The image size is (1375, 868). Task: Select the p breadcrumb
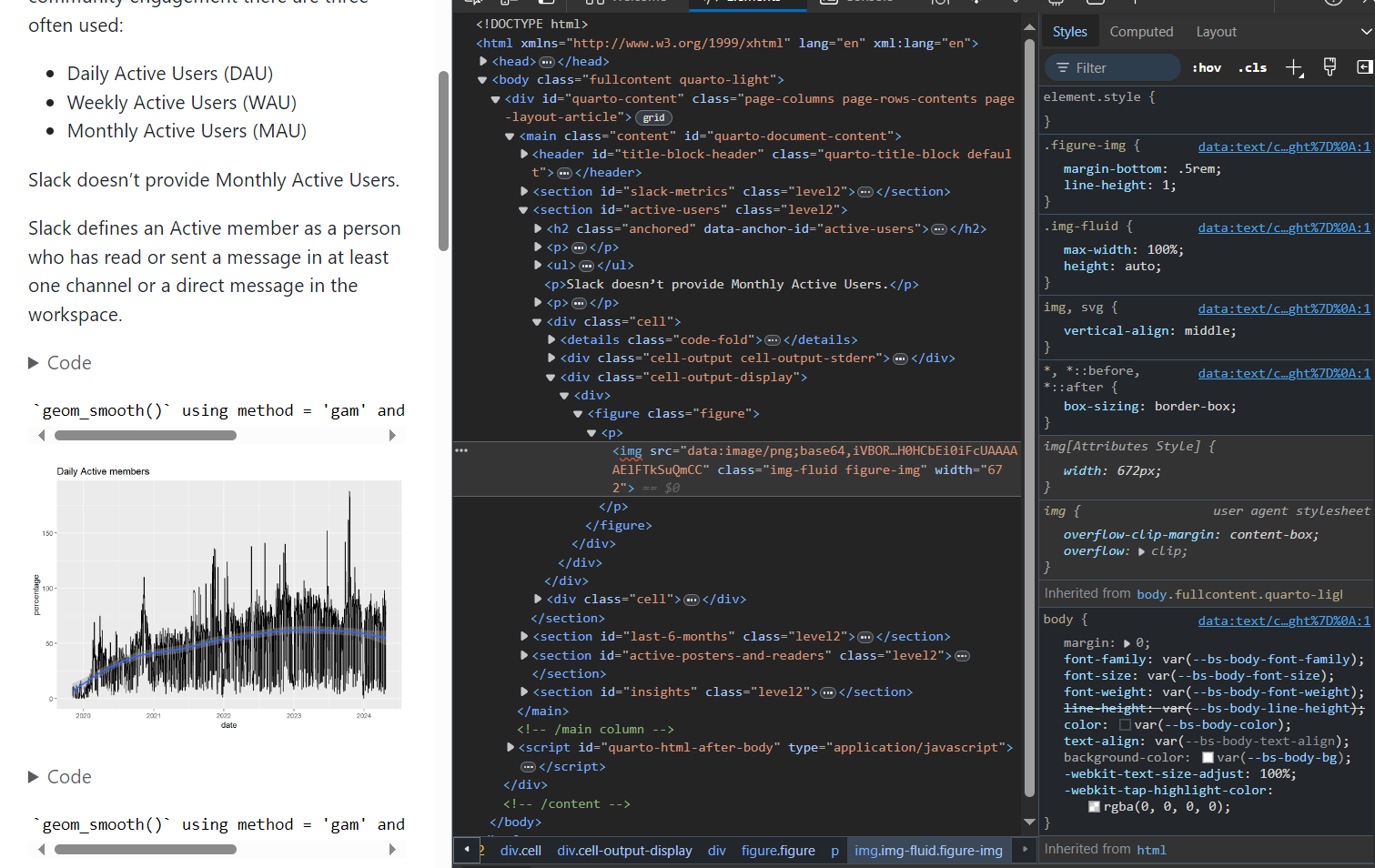(x=834, y=851)
